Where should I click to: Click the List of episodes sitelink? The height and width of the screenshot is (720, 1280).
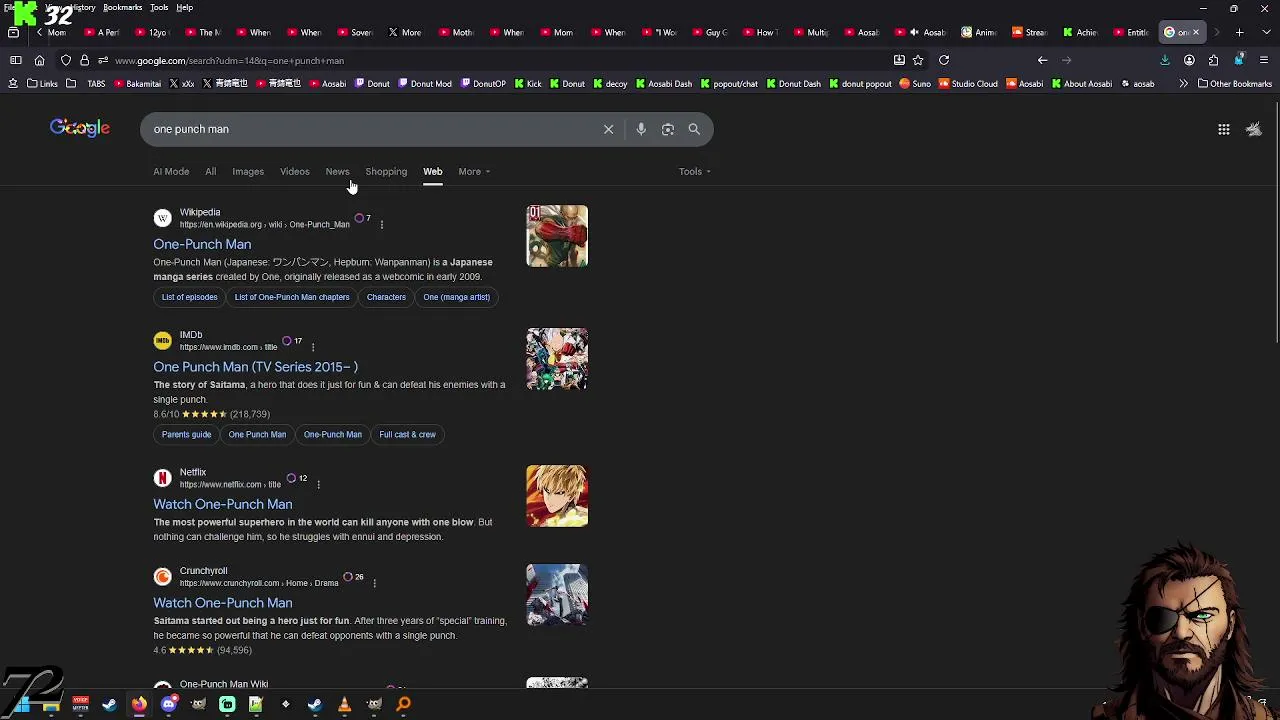click(x=189, y=297)
